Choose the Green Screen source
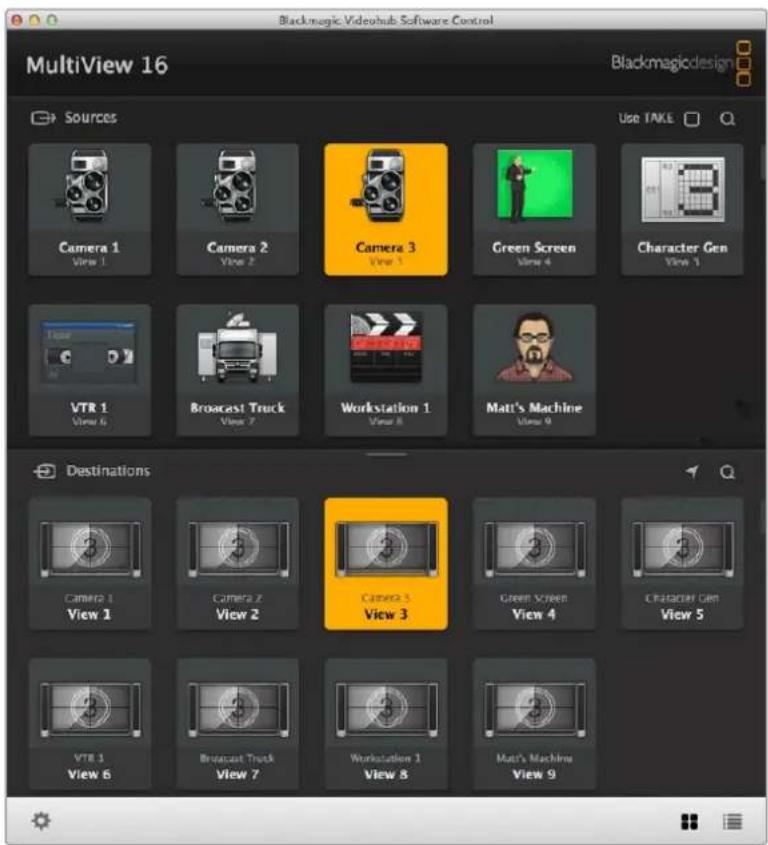Viewport: 768px width, 845px height. coord(534,210)
